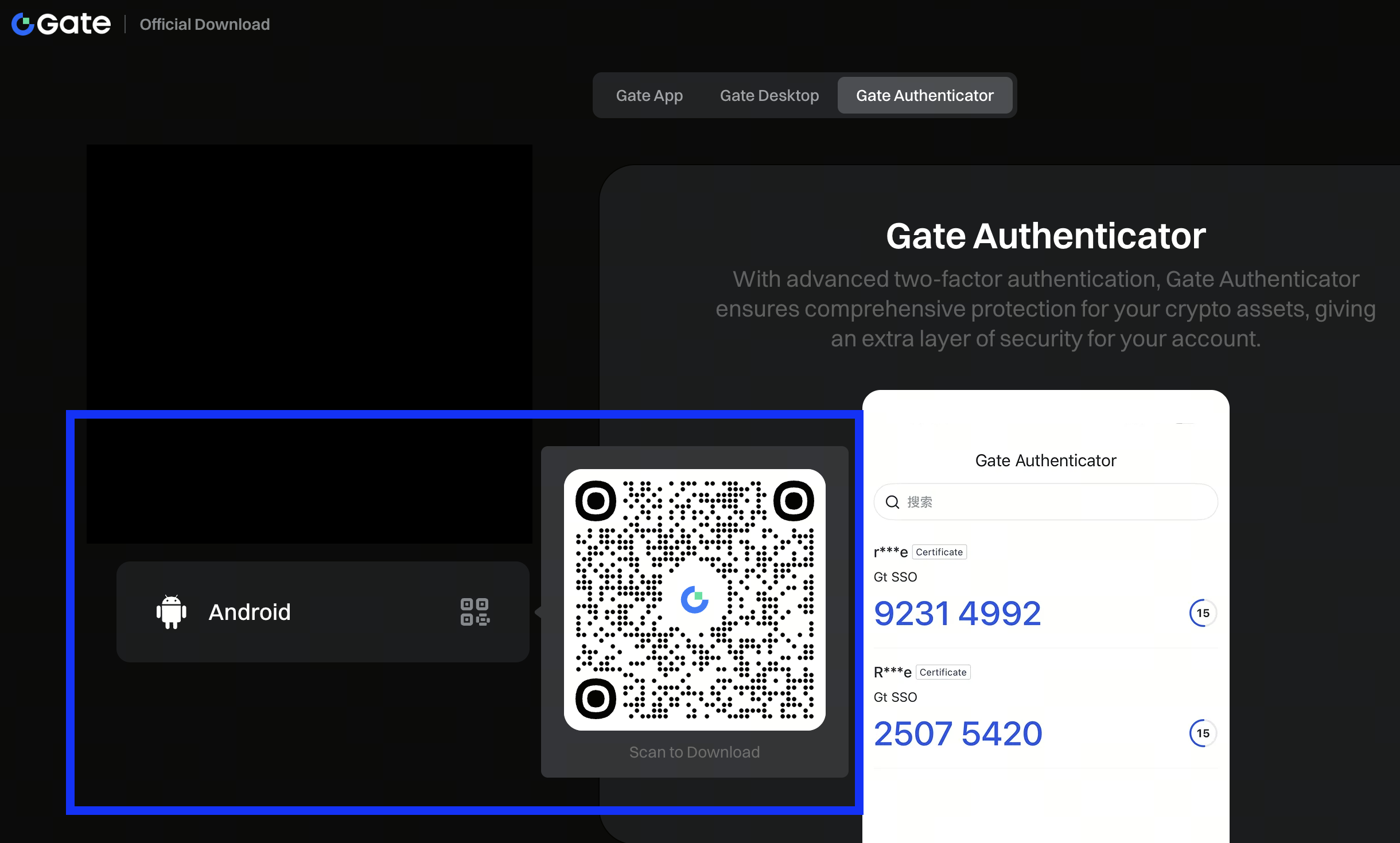This screenshot has width=1400, height=843.
Task: Click the search magnifier icon
Action: 892,502
